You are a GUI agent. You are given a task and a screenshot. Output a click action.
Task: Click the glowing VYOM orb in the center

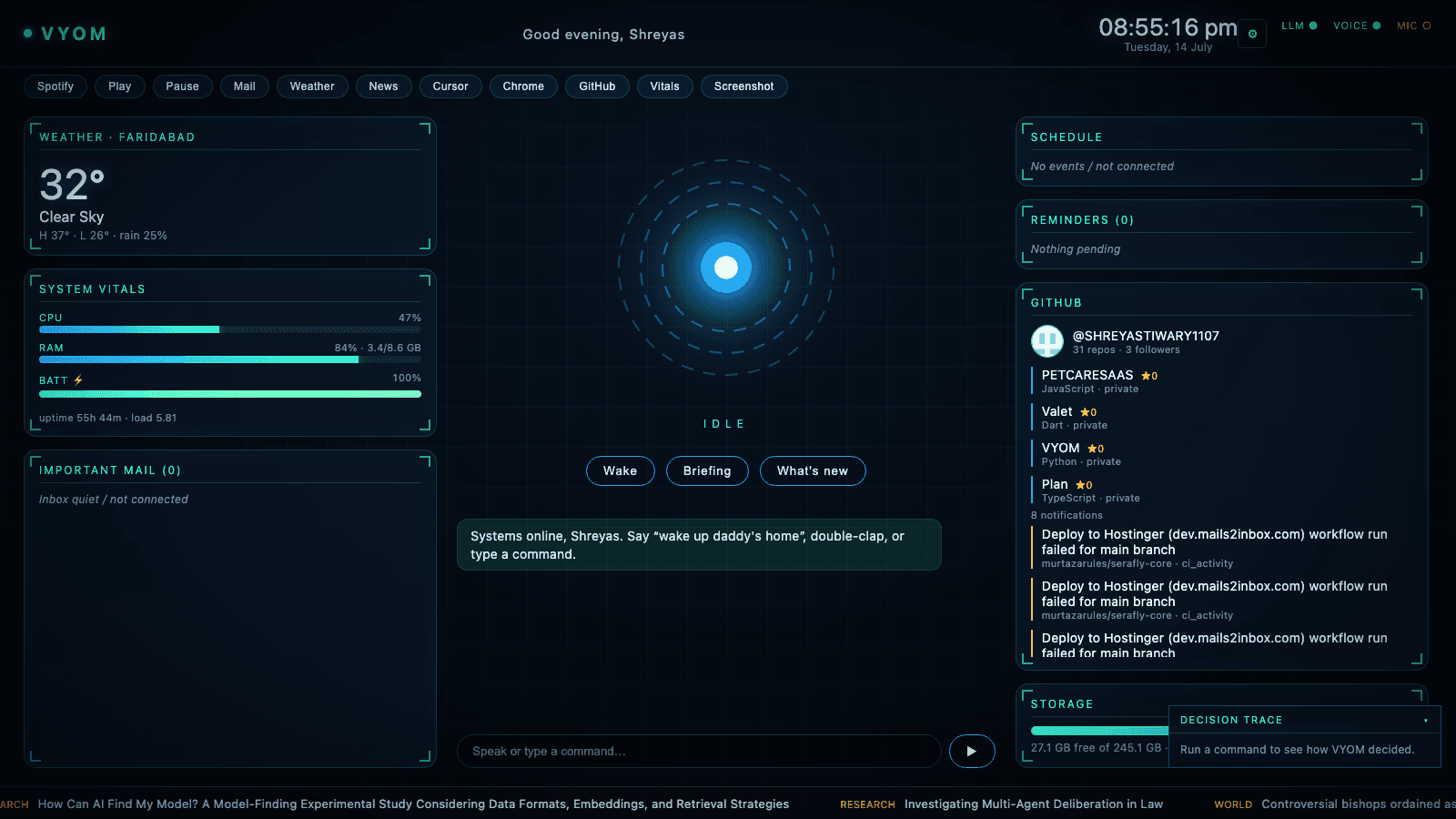pyautogui.click(x=726, y=268)
